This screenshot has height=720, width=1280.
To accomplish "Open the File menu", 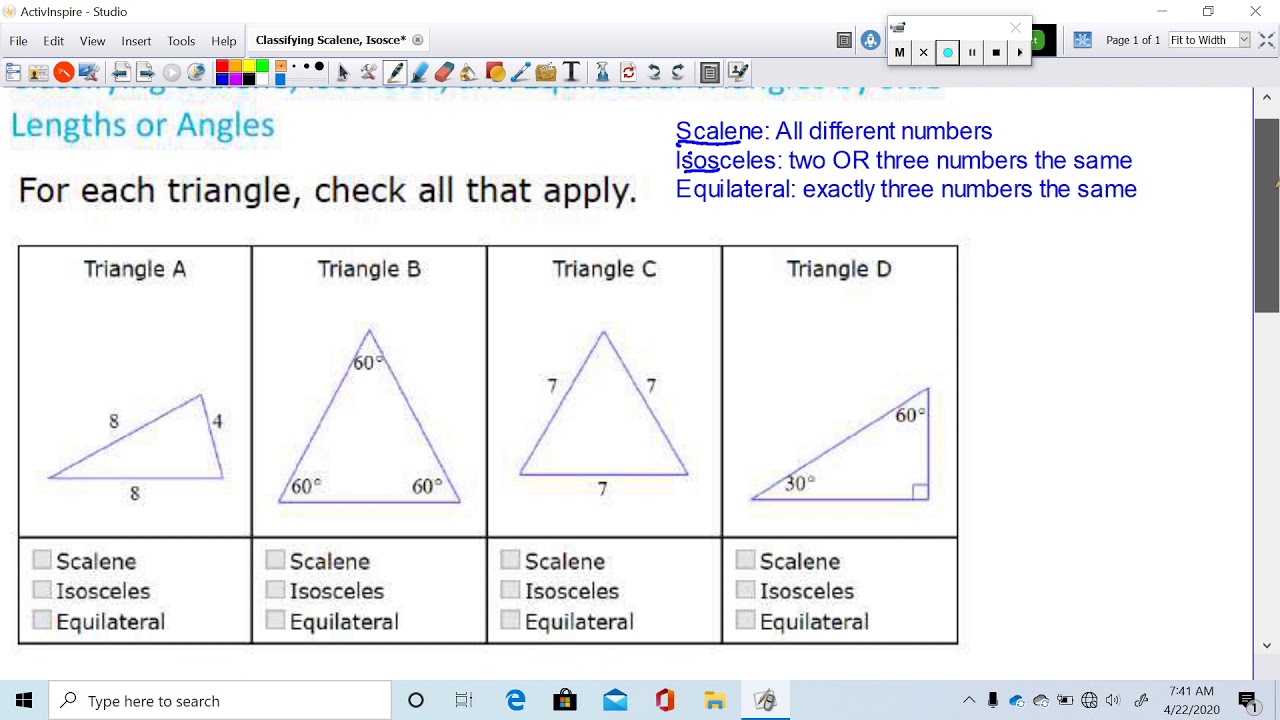I will tap(19, 41).
